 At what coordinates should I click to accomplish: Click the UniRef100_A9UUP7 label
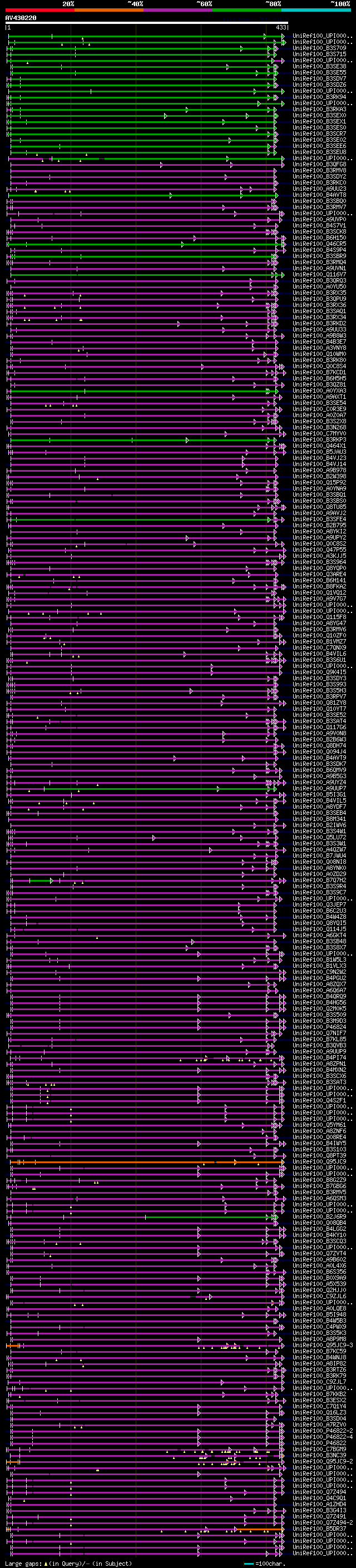[319, 788]
